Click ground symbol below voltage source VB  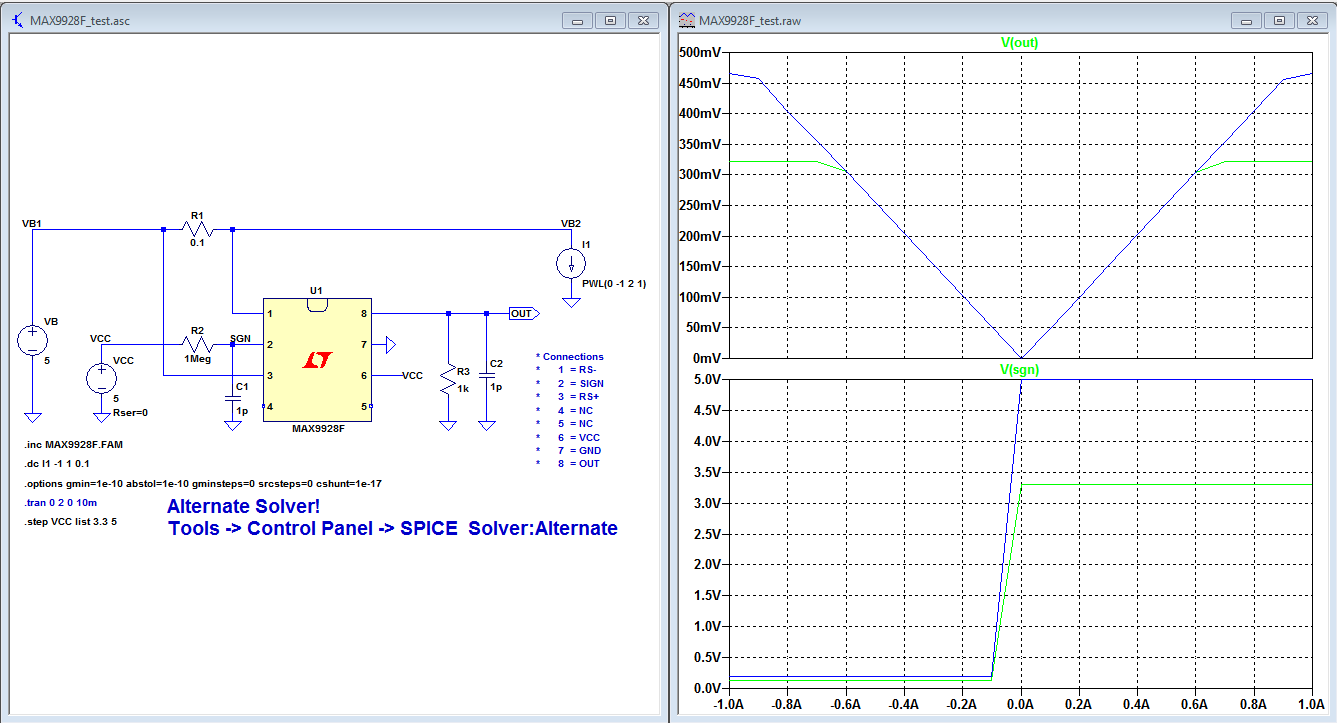tap(33, 416)
